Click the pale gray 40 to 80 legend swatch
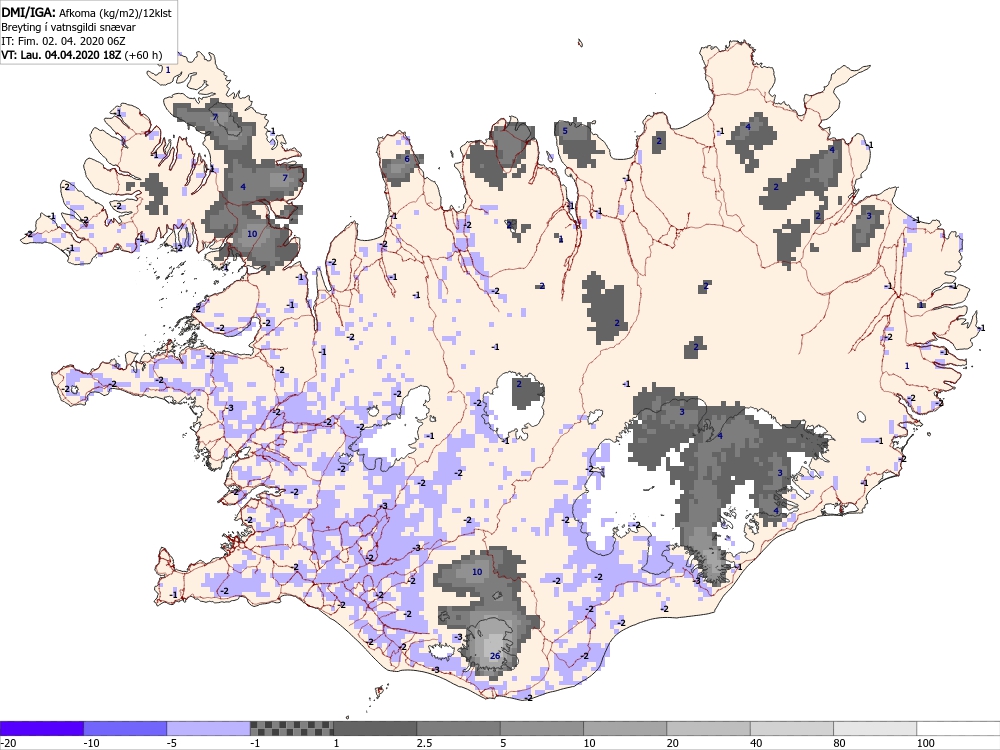The image size is (1000, 750). point(792,728)
